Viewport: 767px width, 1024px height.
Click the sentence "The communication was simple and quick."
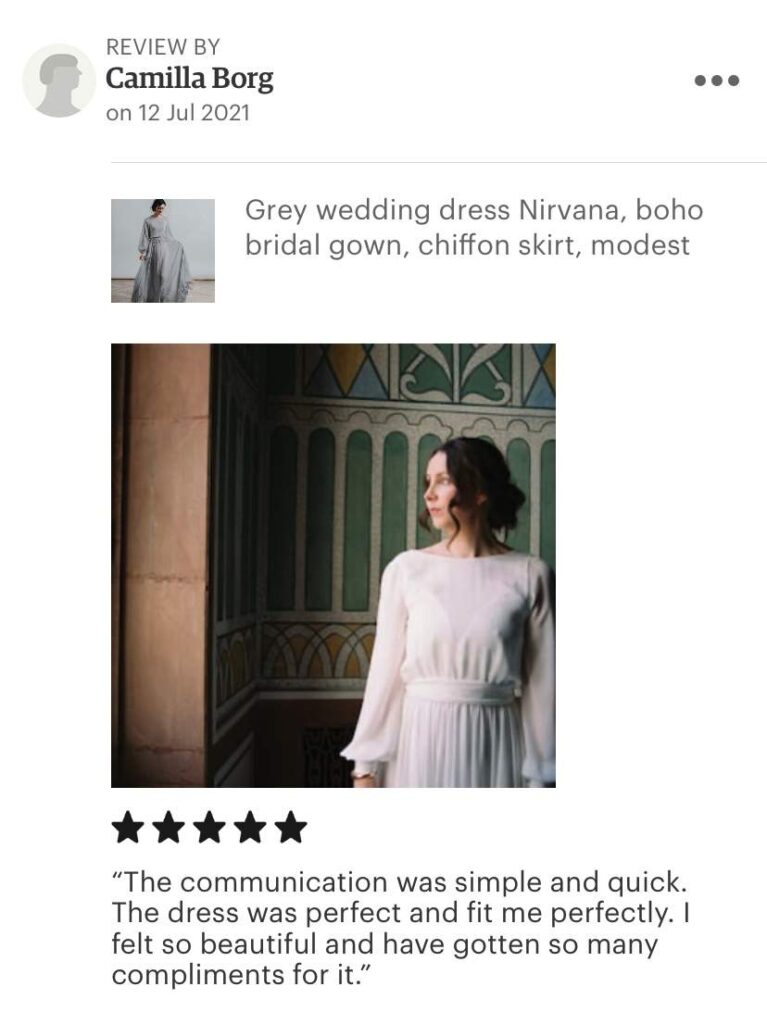400,882
